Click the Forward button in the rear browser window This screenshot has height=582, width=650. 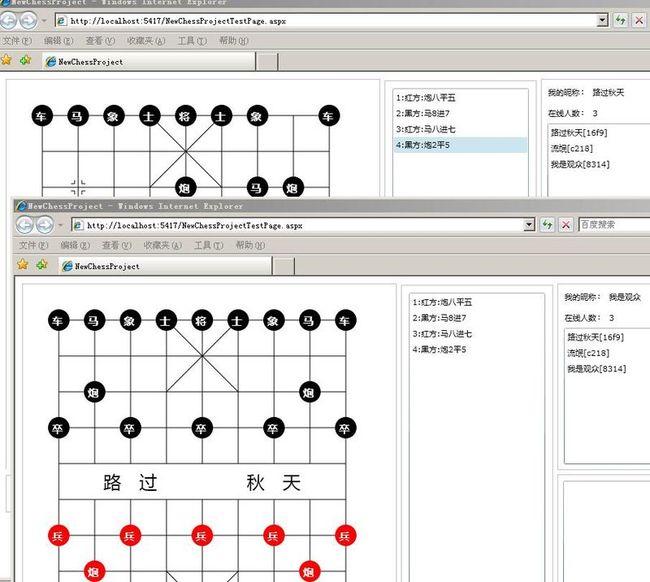[29, 21]
